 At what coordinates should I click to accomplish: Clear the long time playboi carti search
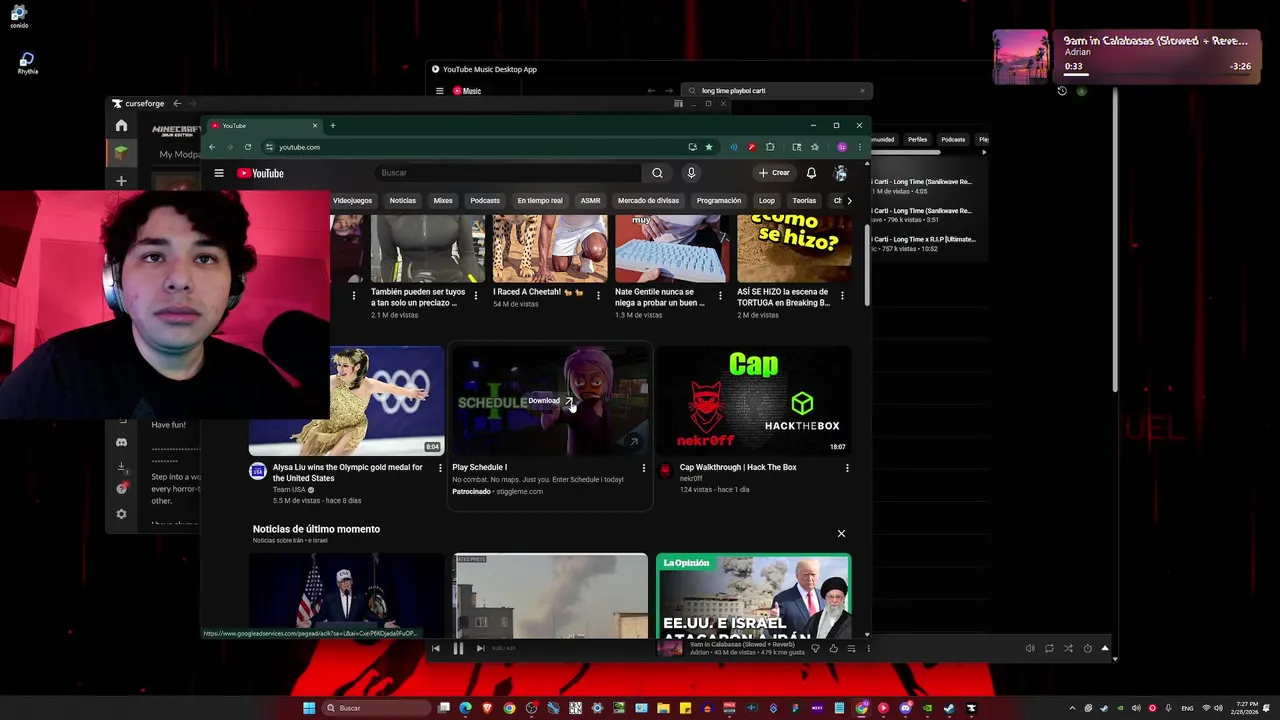click(862, 91)
